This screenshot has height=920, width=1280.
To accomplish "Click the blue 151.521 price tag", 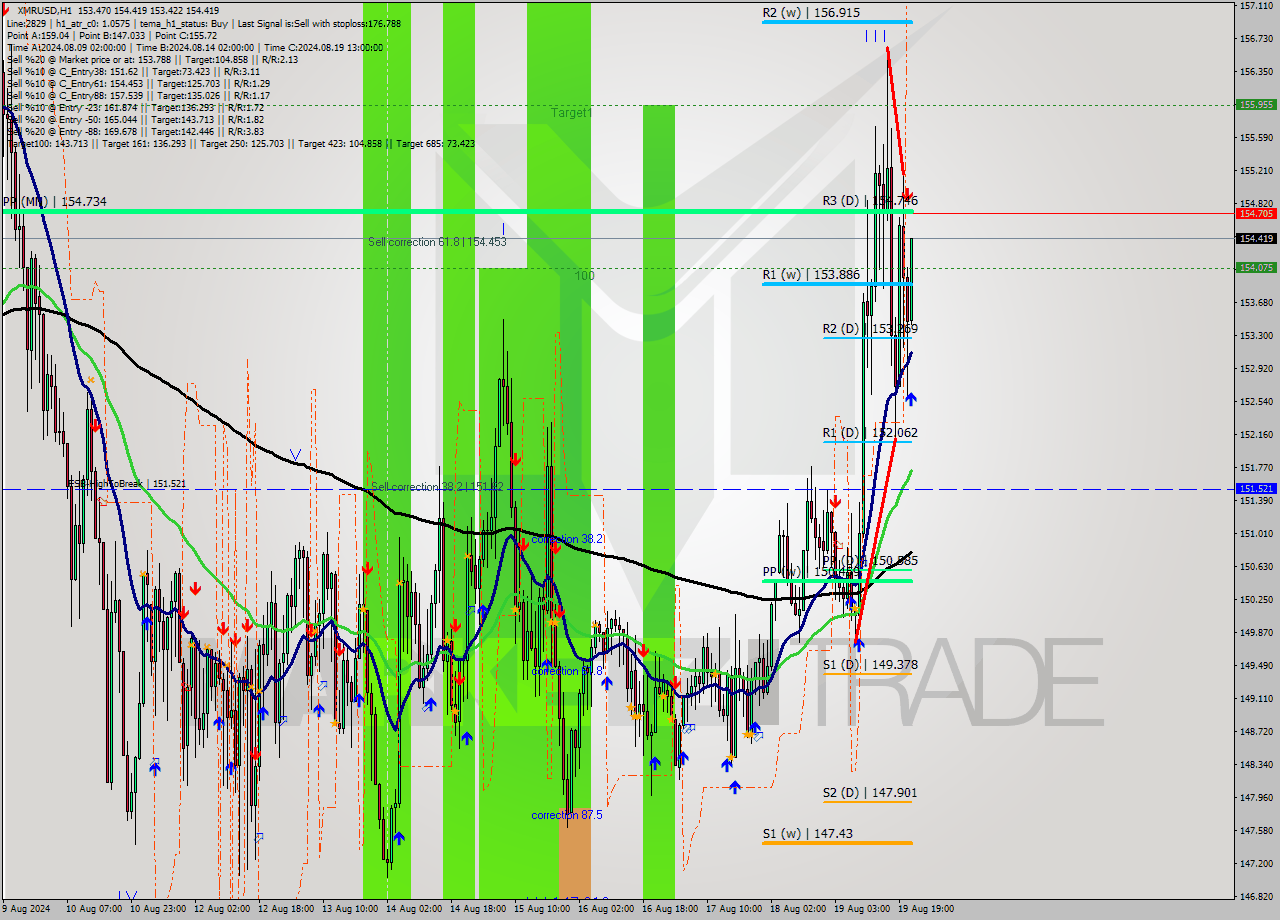I will pos(1255,488).
